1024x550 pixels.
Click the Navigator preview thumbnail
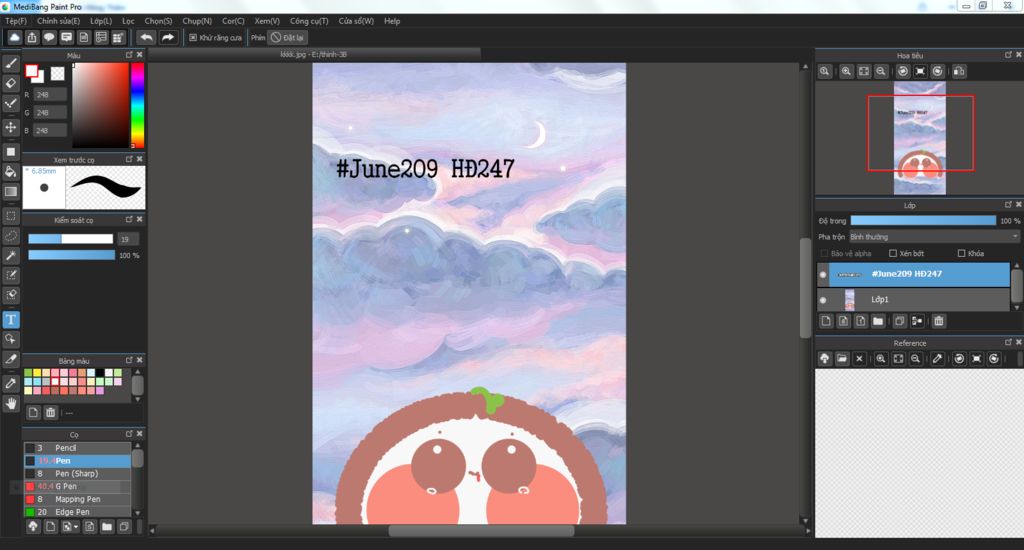(x=920, y=138)
